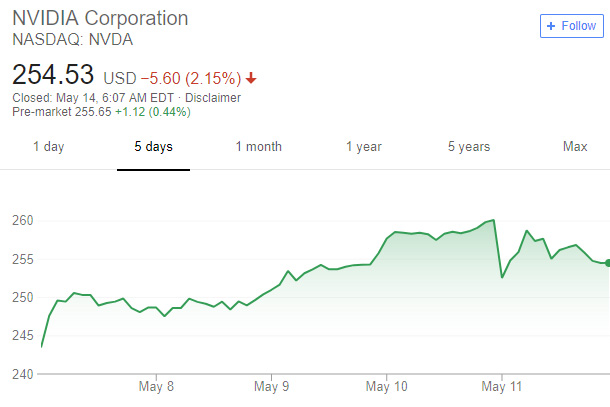The width and height of the screenshot is (610, 407).
Task: Show the 1 year chart range
Action: tap(364, 147)
